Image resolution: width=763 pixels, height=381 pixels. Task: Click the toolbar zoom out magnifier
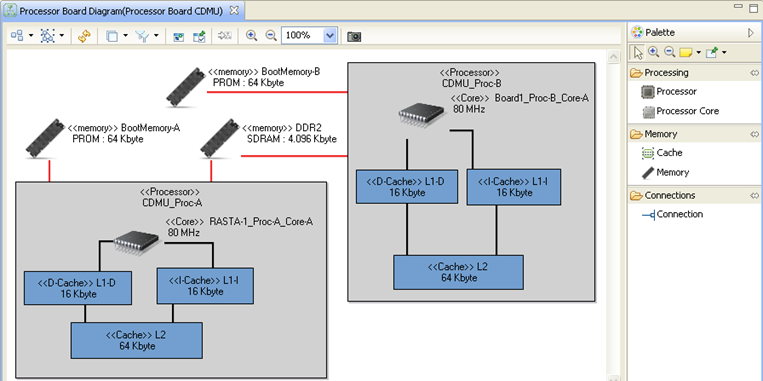pyautogui.click(x=271, y=36)
